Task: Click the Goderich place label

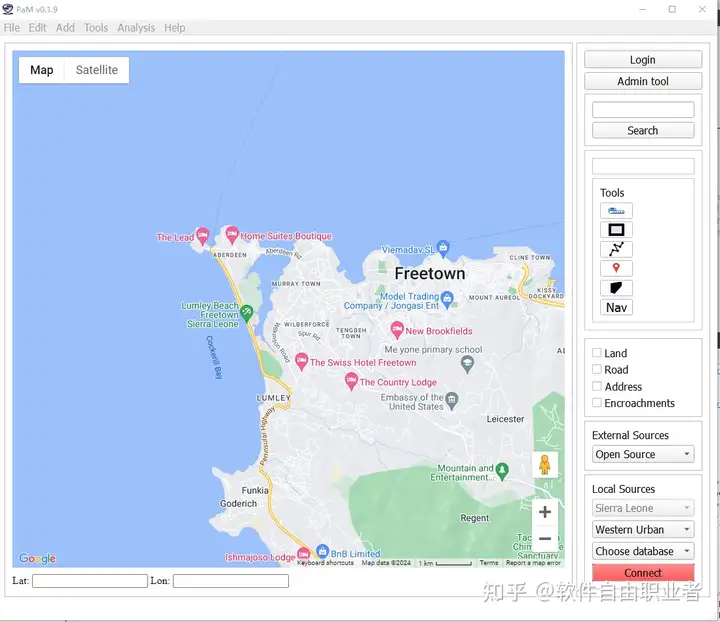Action: point(238,504)
